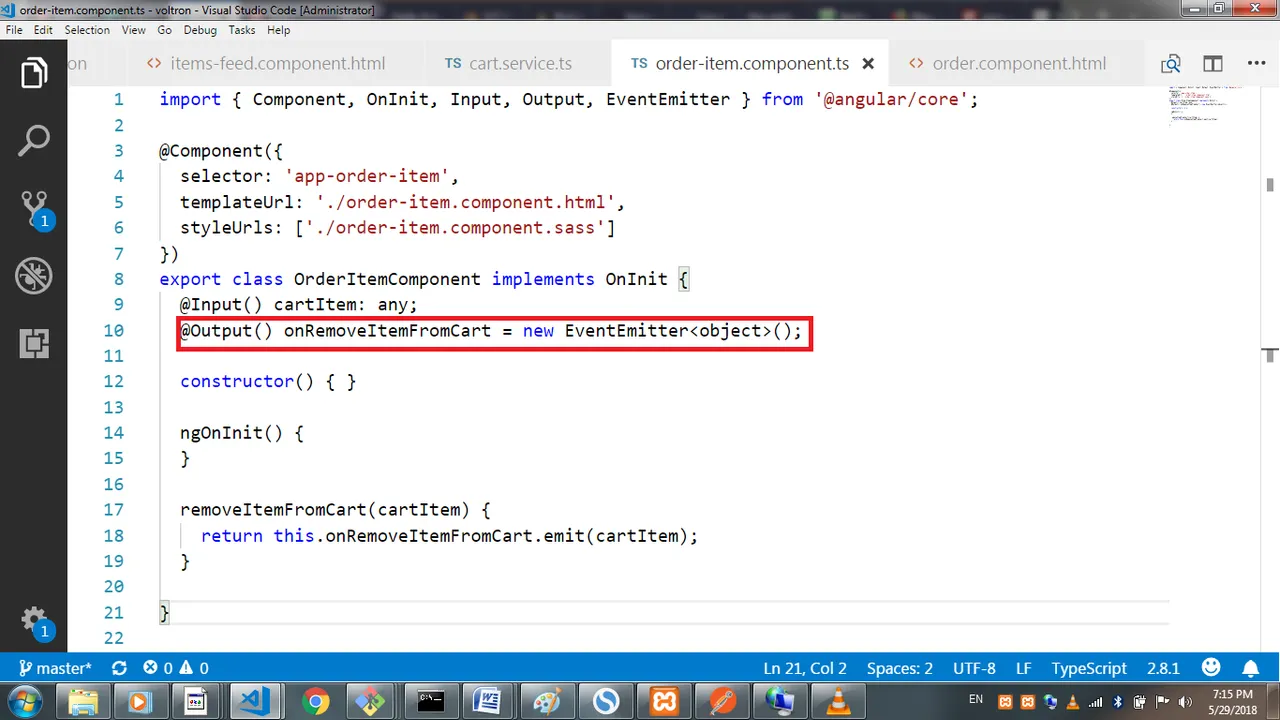Open the View menu

point(134,30)
